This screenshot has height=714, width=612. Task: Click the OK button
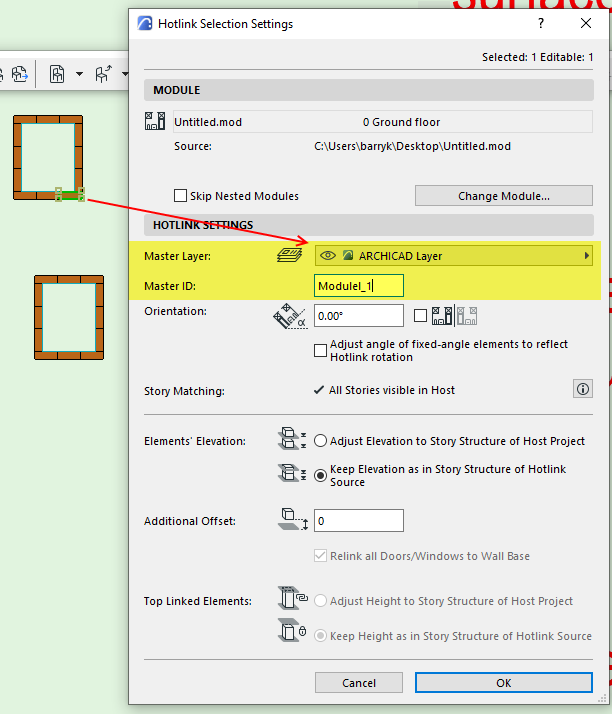[504, 683]
